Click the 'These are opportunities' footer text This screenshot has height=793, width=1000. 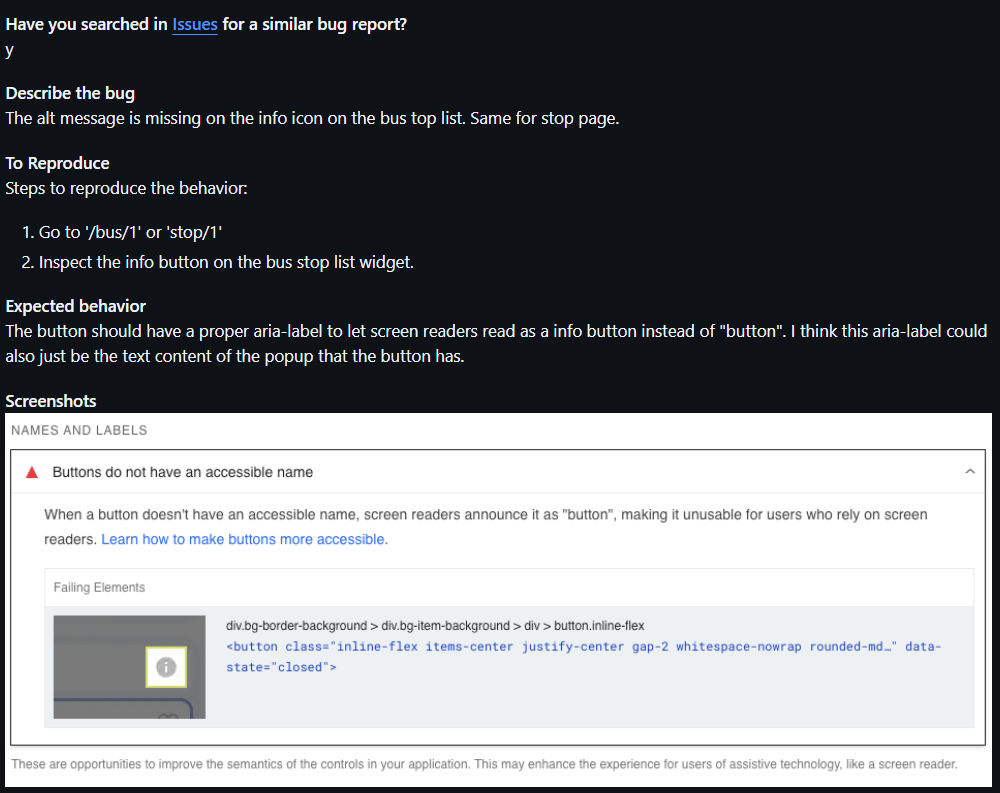coord(484,765)
